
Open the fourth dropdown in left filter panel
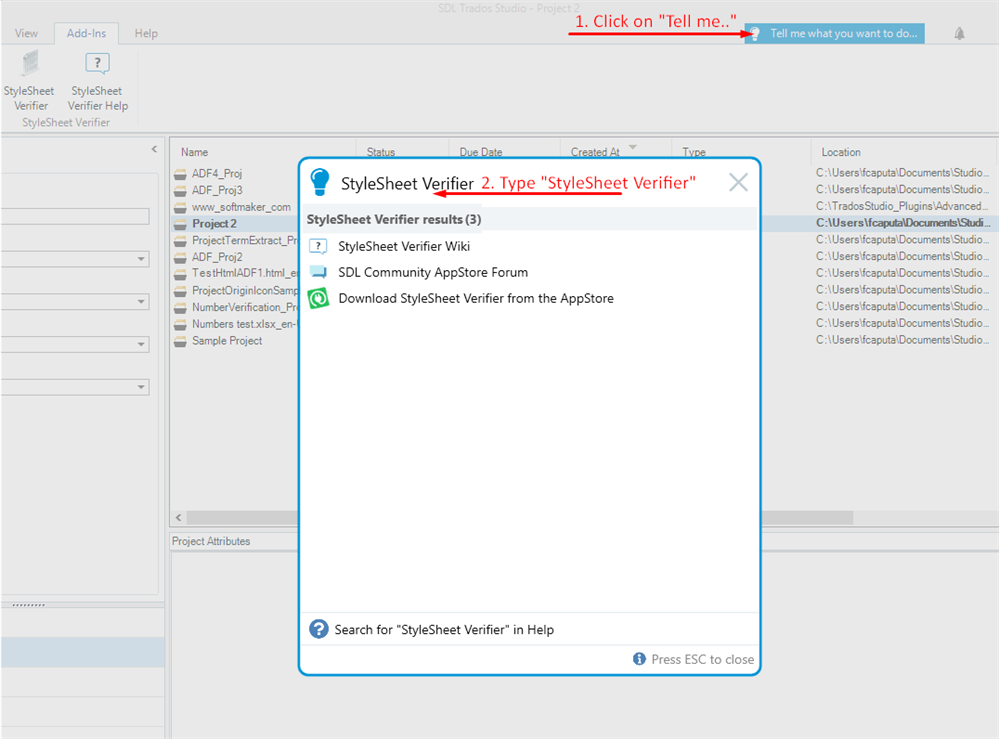pos(75,387)
